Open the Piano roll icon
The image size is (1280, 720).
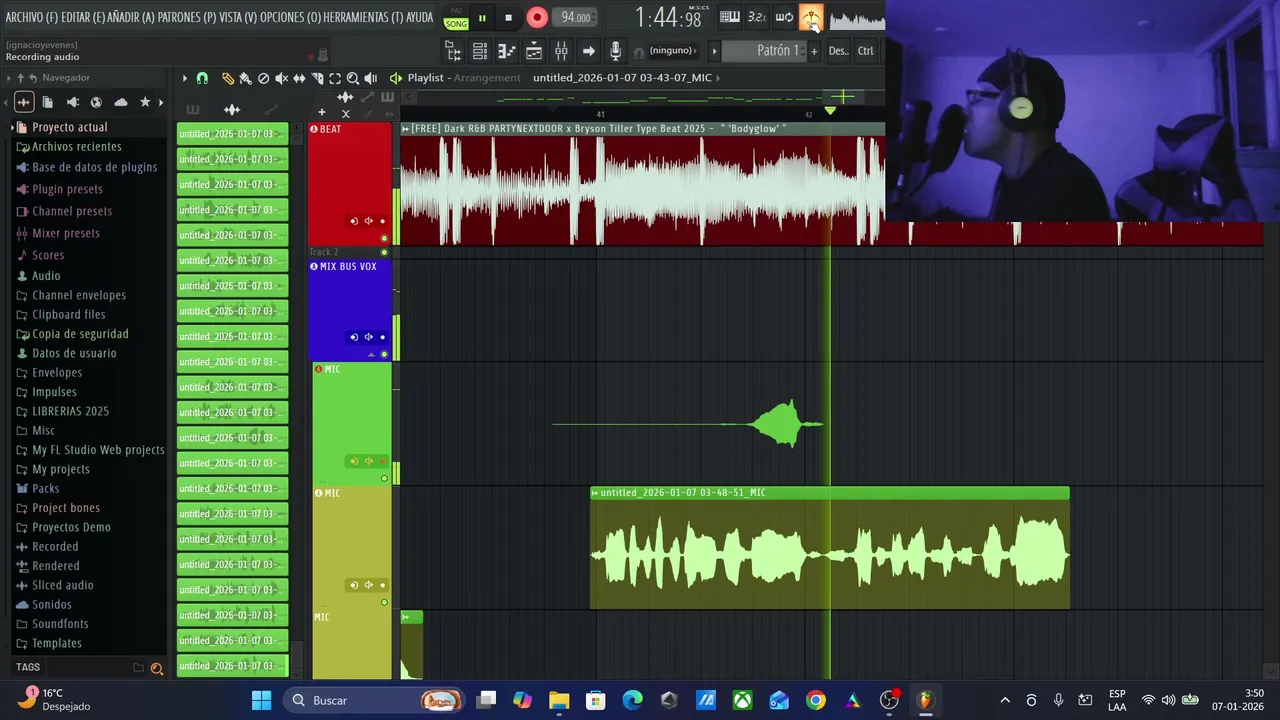click(507, 51)
